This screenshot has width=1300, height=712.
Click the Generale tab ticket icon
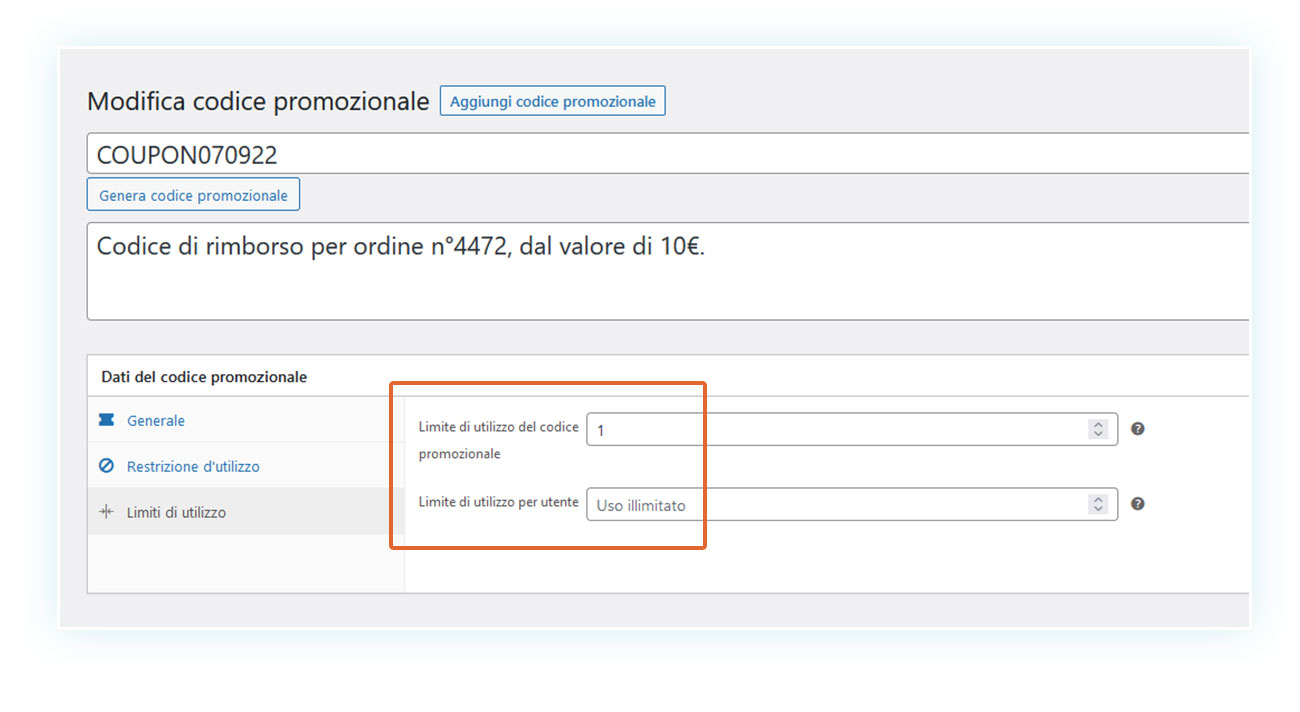(x=106, y=421)
